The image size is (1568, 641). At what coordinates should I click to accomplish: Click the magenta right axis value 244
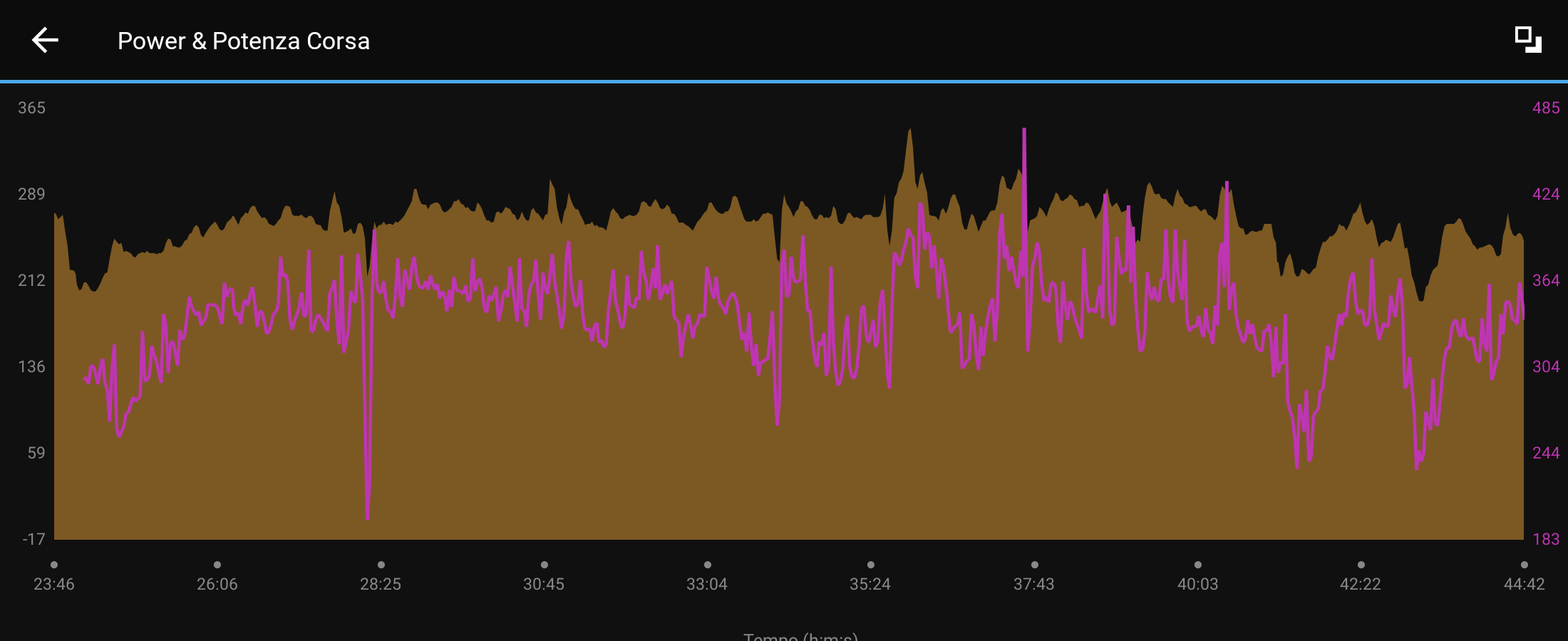pos(1546,453)
